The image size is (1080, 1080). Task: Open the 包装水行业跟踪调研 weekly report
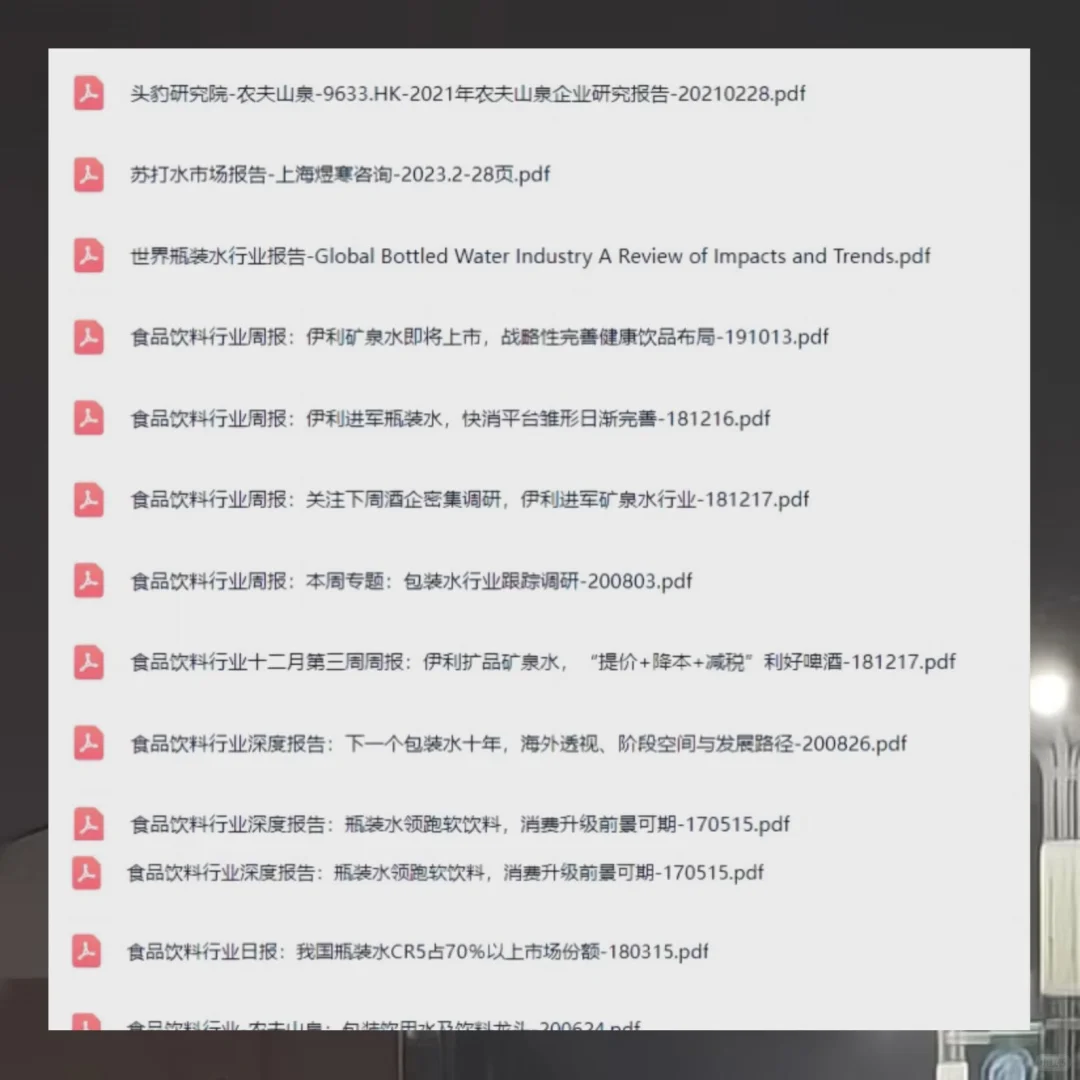click(410, 581)
